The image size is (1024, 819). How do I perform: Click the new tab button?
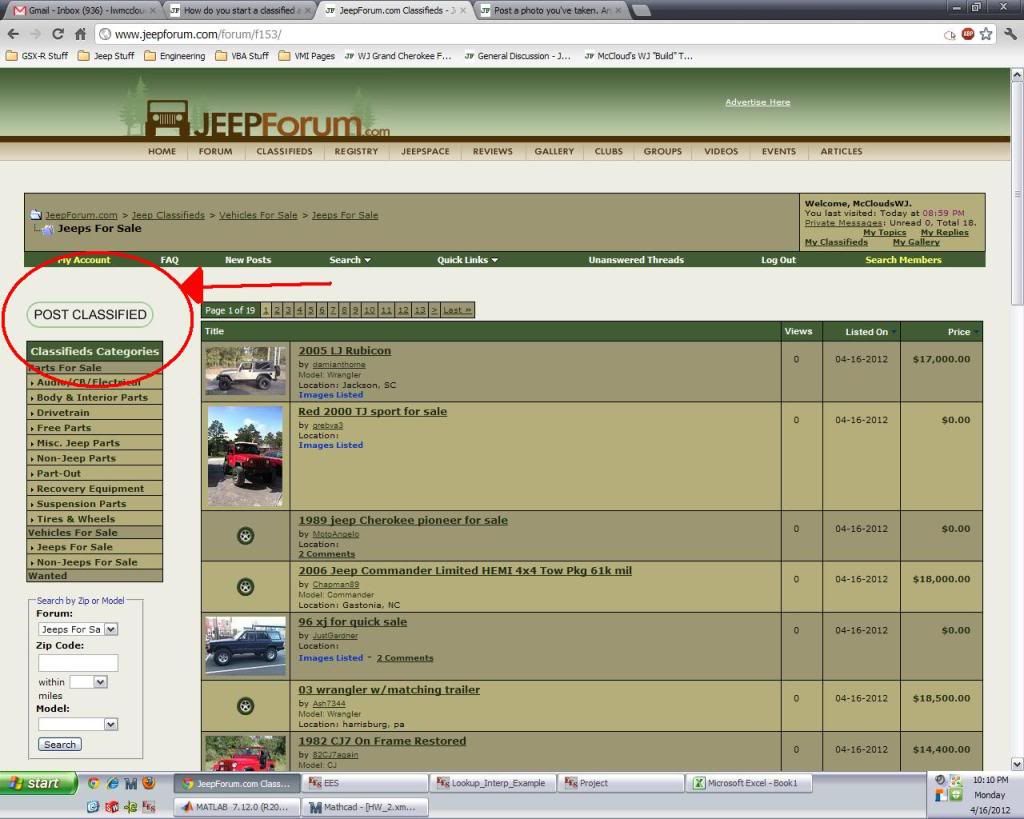(641, 10)
